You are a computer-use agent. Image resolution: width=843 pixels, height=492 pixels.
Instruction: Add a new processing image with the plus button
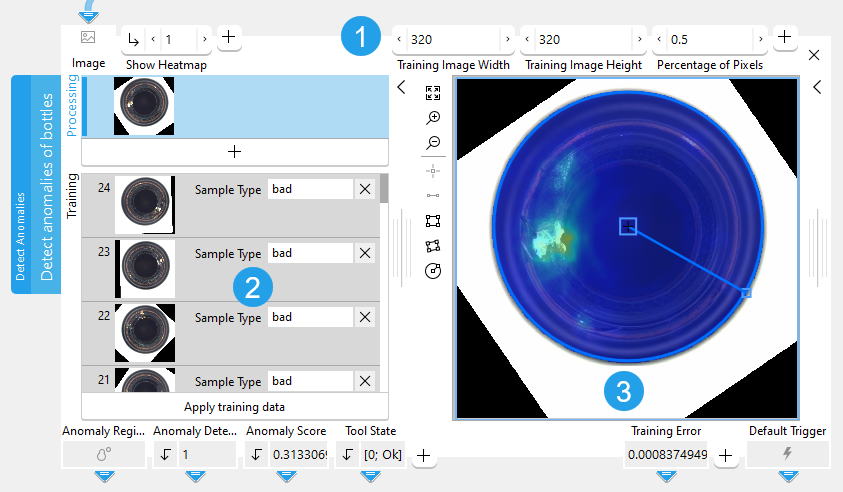234,152
